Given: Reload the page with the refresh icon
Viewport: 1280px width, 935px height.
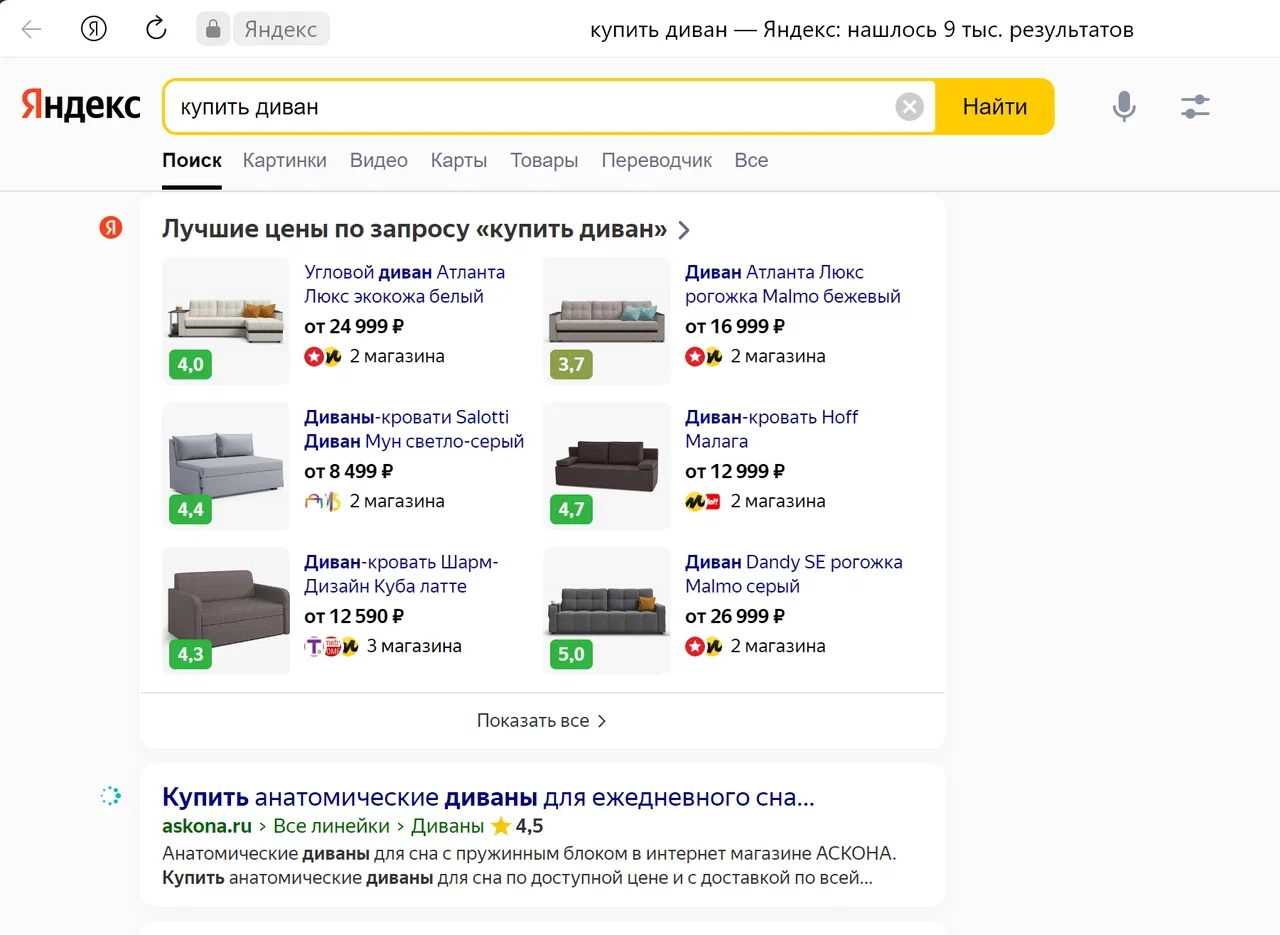Looking at the screenshot, I should click(156, 28).
